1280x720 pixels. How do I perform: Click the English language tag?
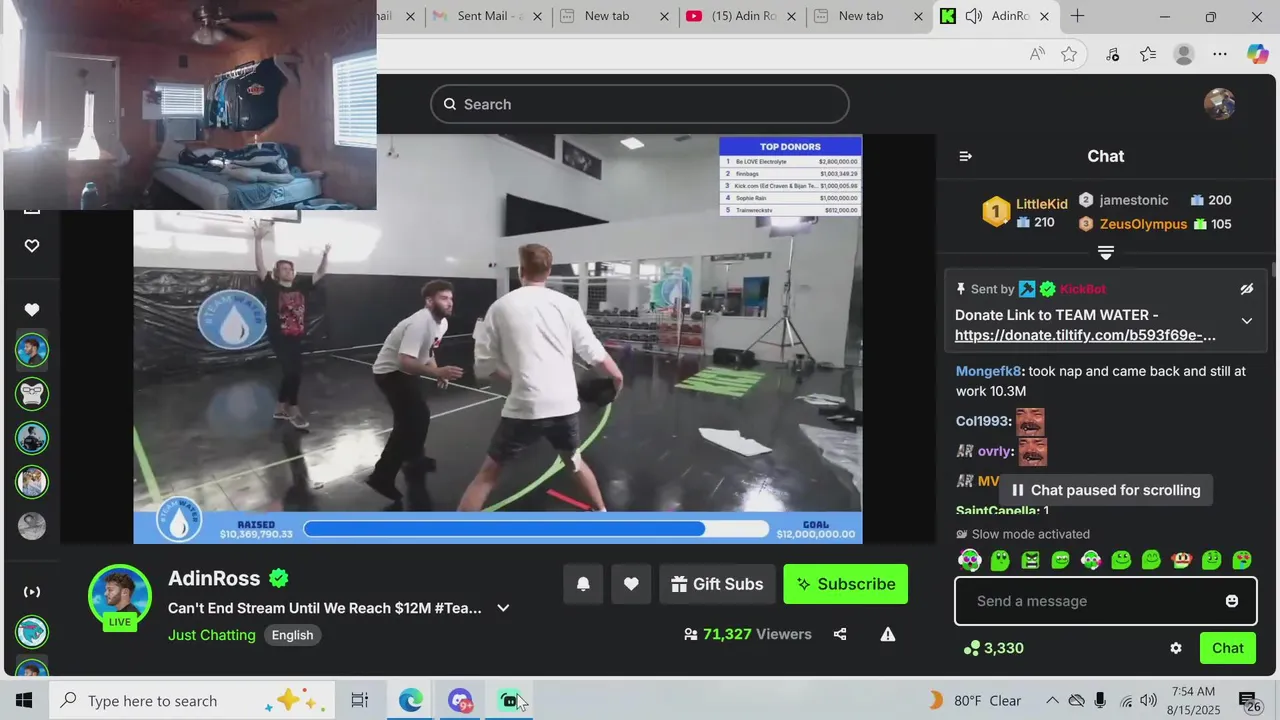tap(292, 635)
